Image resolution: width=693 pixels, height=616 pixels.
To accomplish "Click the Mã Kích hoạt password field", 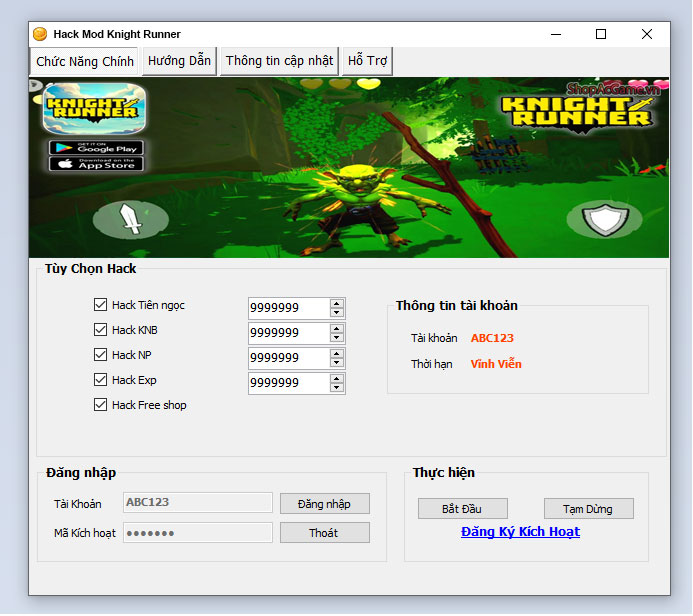I will coord(197,533).
